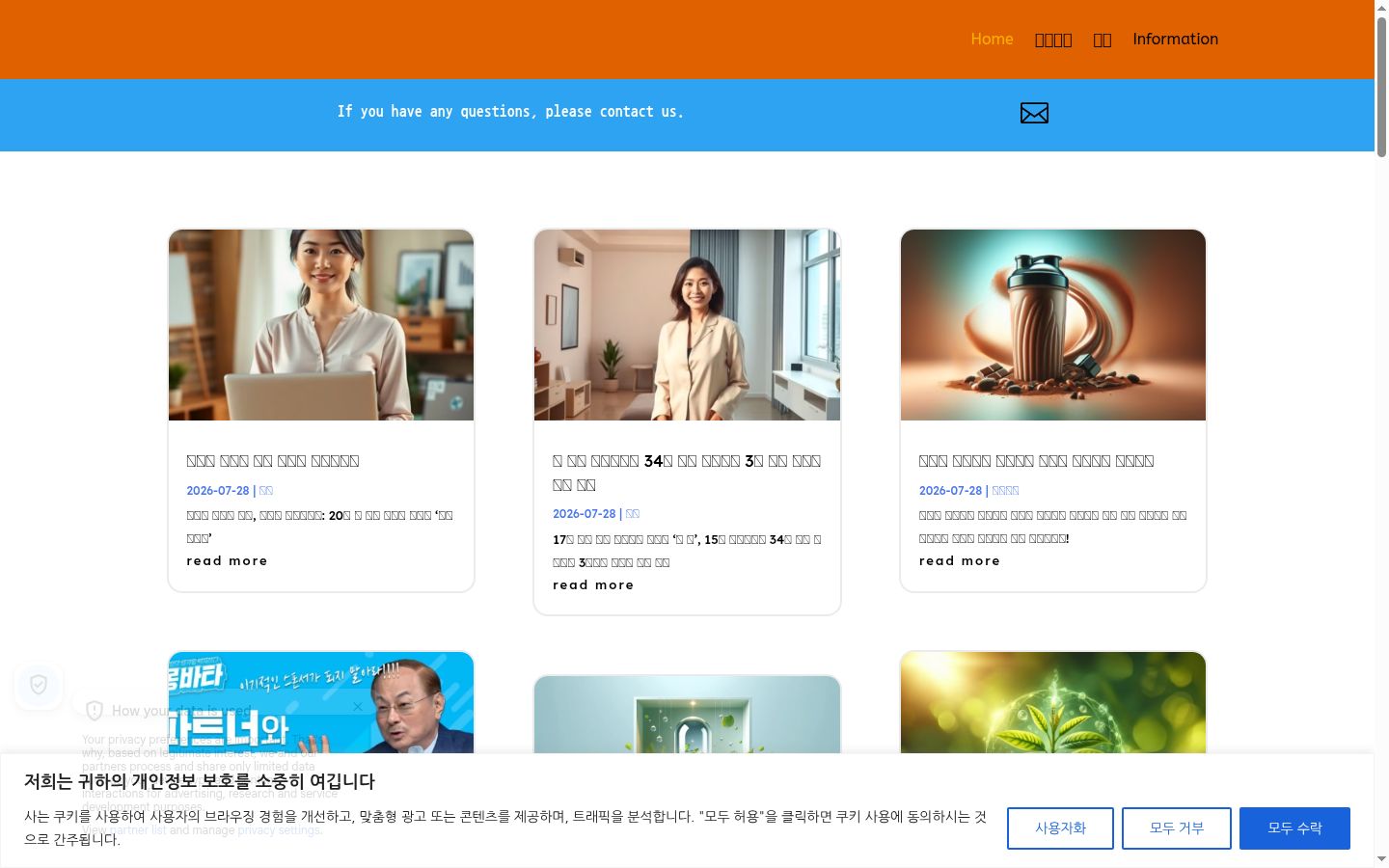Click the 사용자화 customize cookie button
The width and height of the screenshot is (1389, 868).
click(1060, 828)
